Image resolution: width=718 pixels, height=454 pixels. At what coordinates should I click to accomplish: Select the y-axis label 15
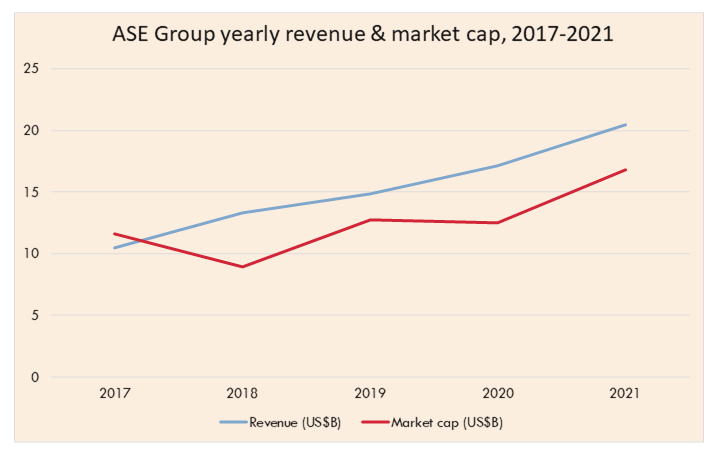pyautogui.click(x=32, y=192)
